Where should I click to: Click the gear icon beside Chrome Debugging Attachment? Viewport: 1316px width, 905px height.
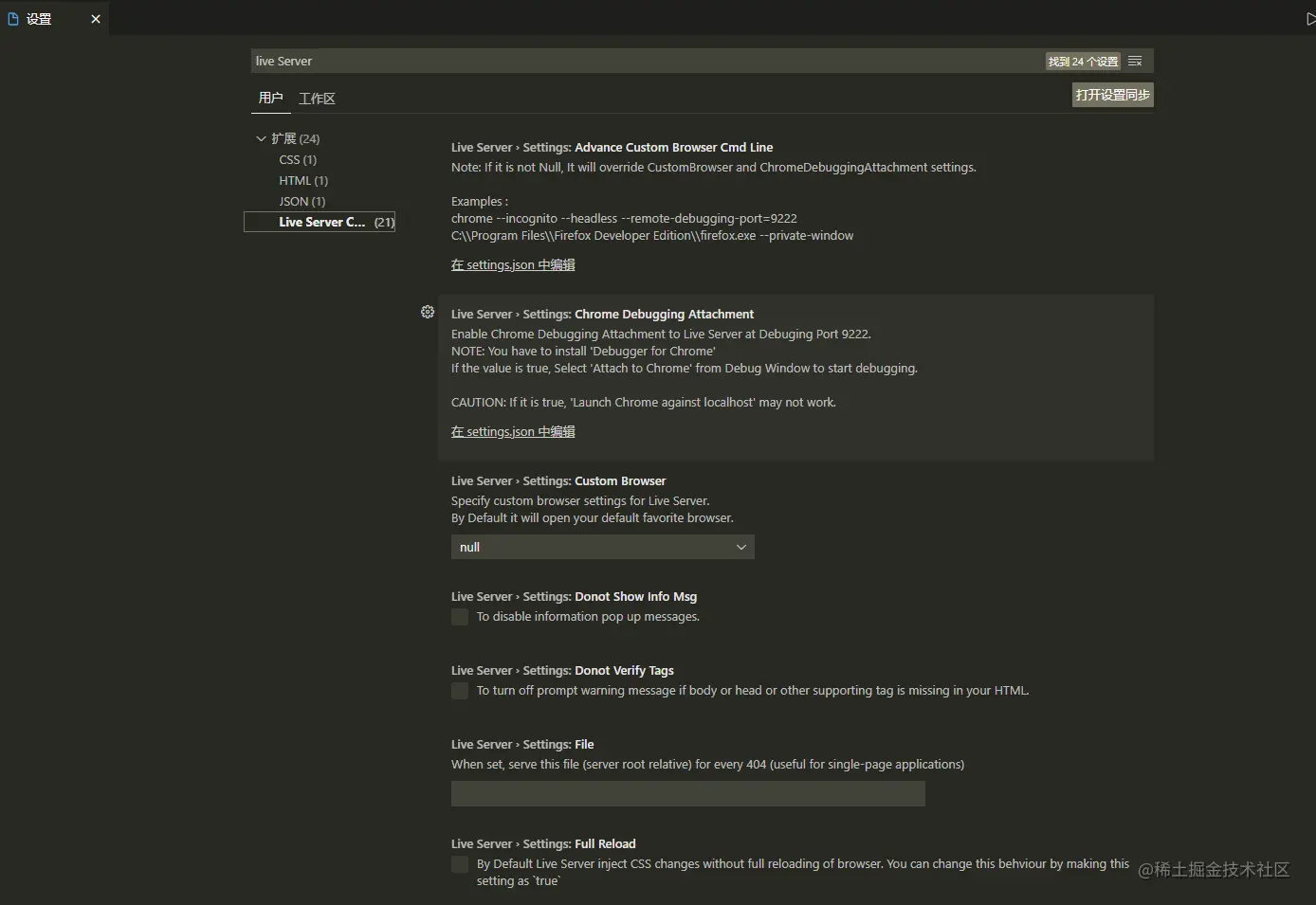pos(428,312)
